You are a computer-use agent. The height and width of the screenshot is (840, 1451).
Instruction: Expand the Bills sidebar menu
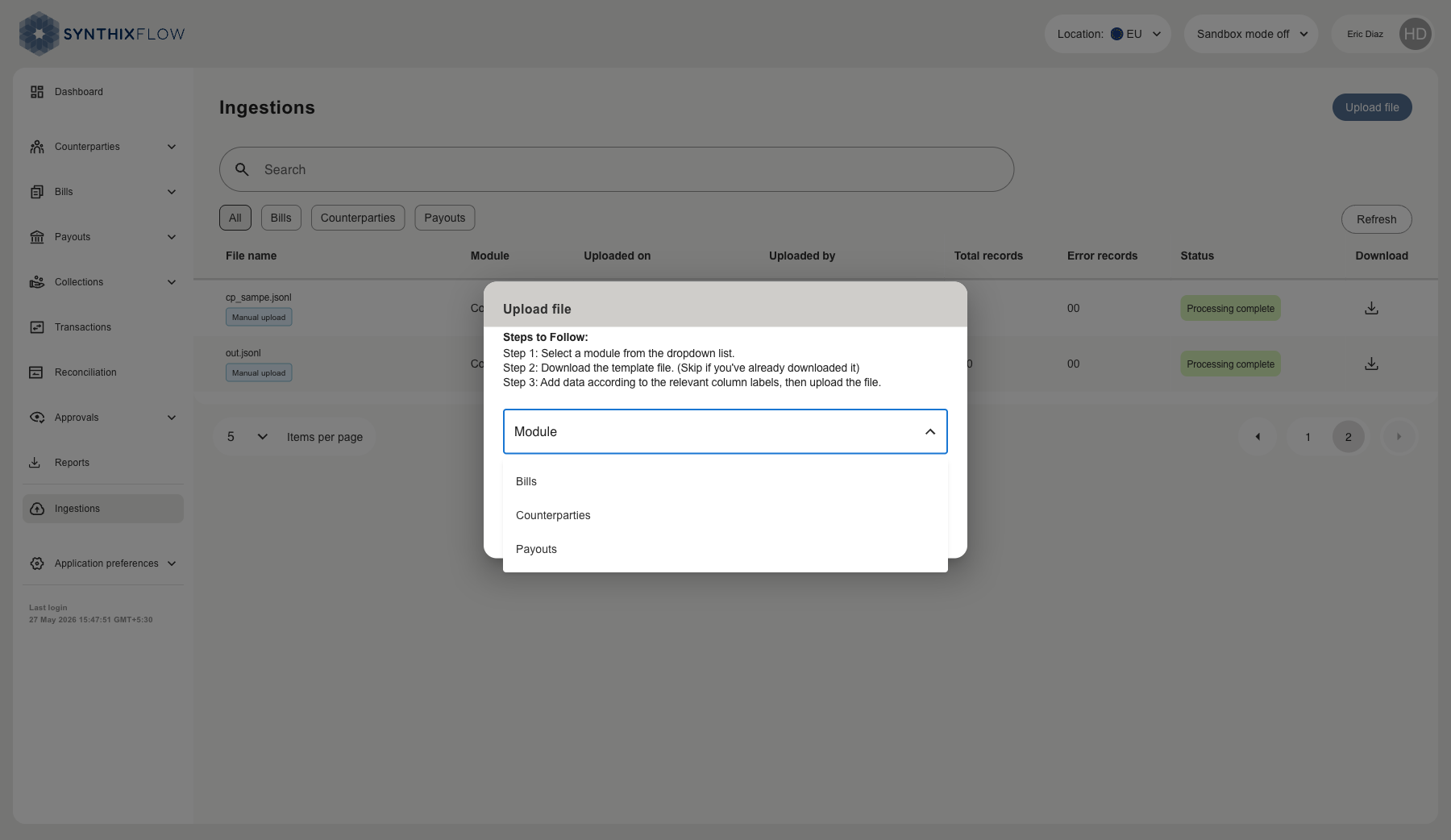[x=172, y=192]
